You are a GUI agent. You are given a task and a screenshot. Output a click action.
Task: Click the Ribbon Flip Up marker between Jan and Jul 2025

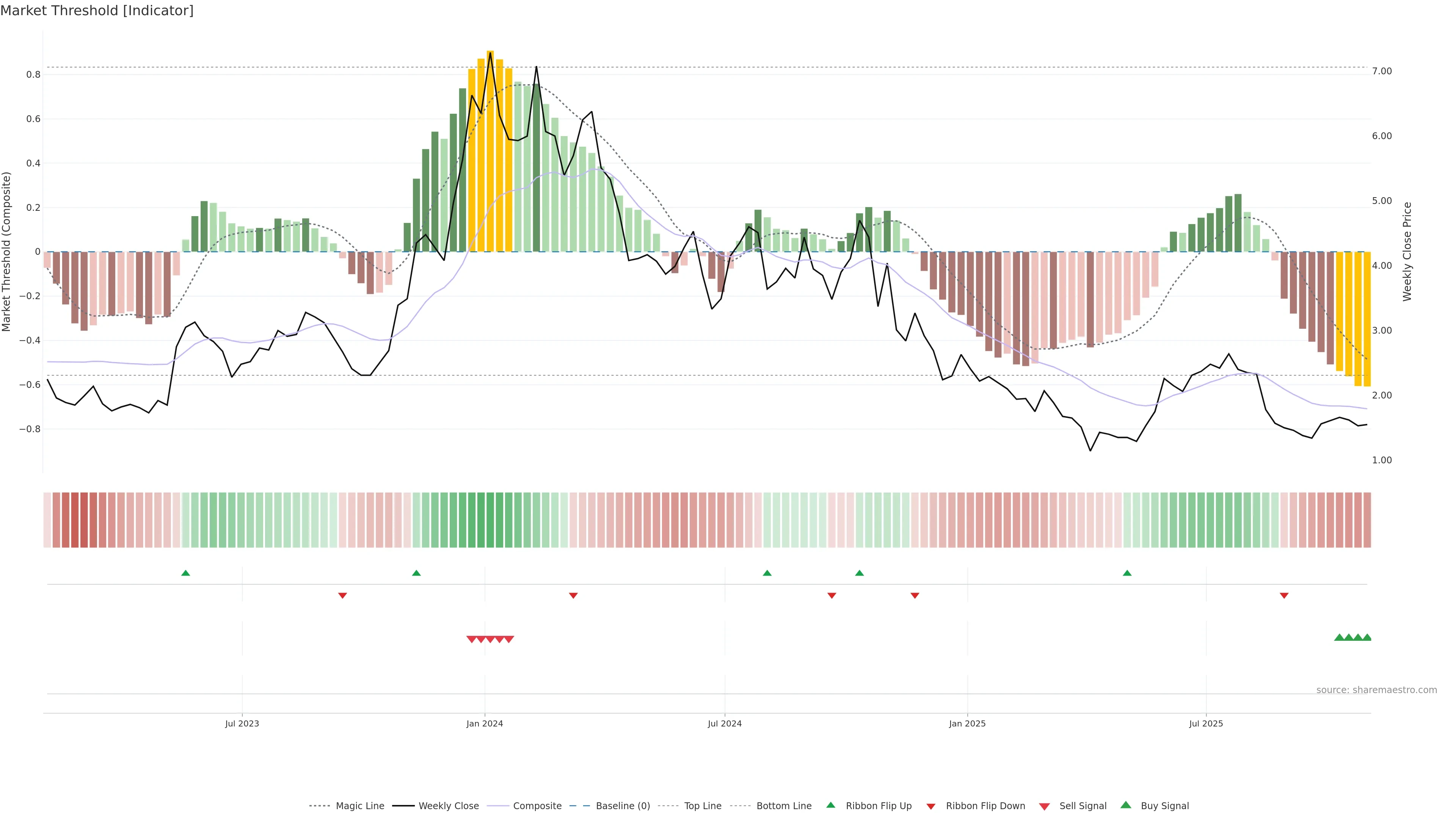point(1127,573)
